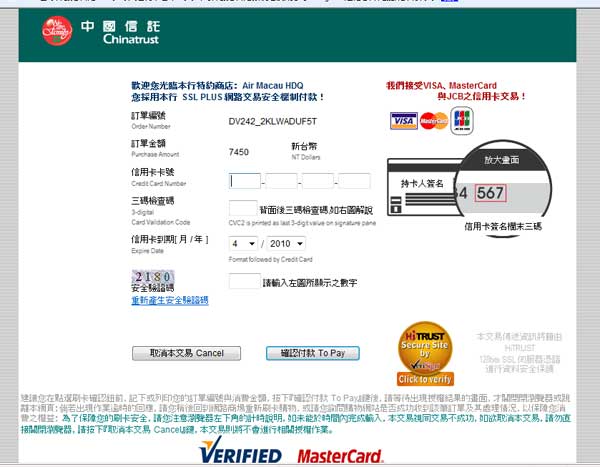Focus the first credit card number box
600x467 pixels.
(x=244, y=181)
